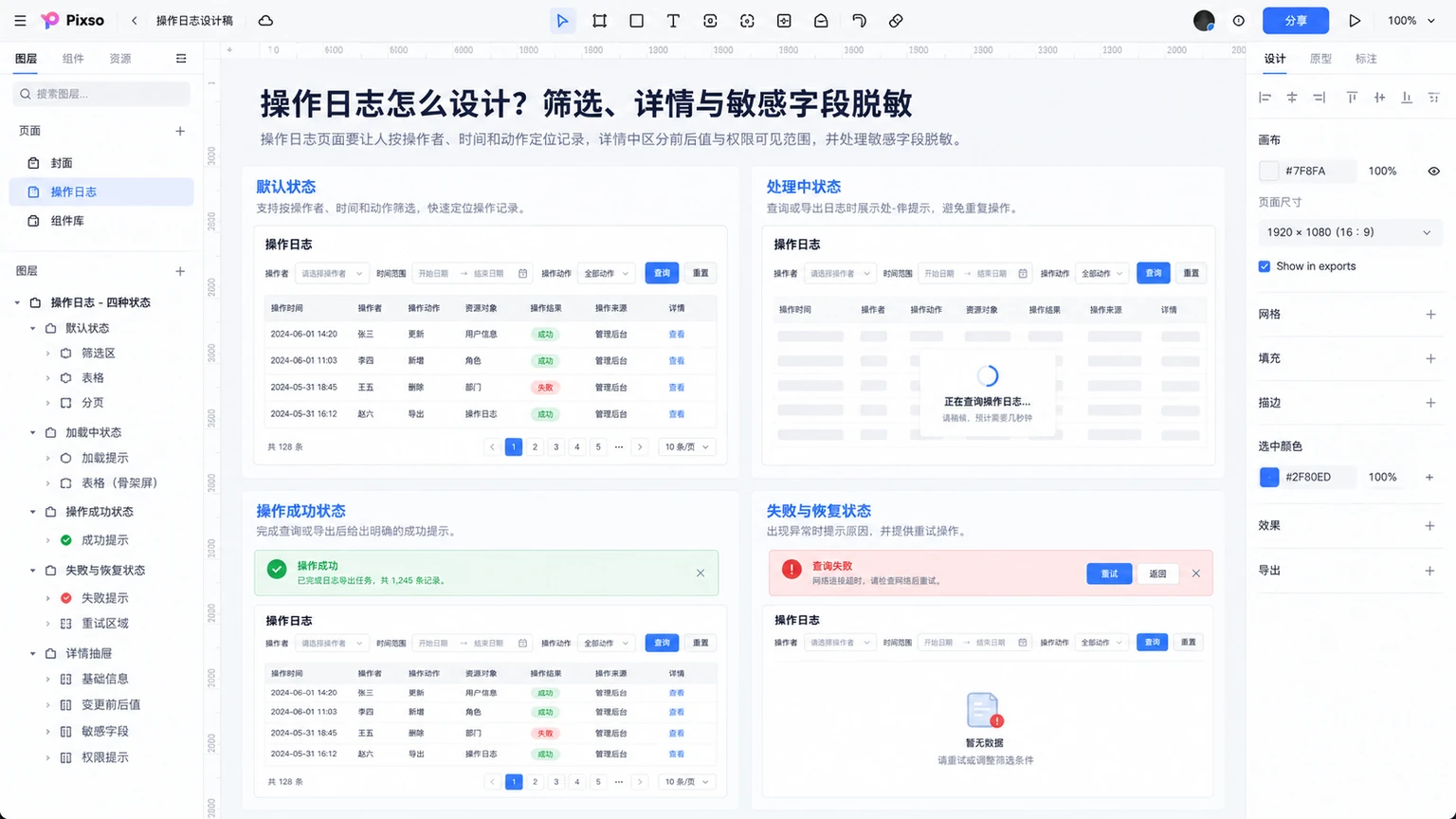Switch to the 标注 tab
The image size is (1456, 819).
pyautogui.click(x=1366, y=59)
